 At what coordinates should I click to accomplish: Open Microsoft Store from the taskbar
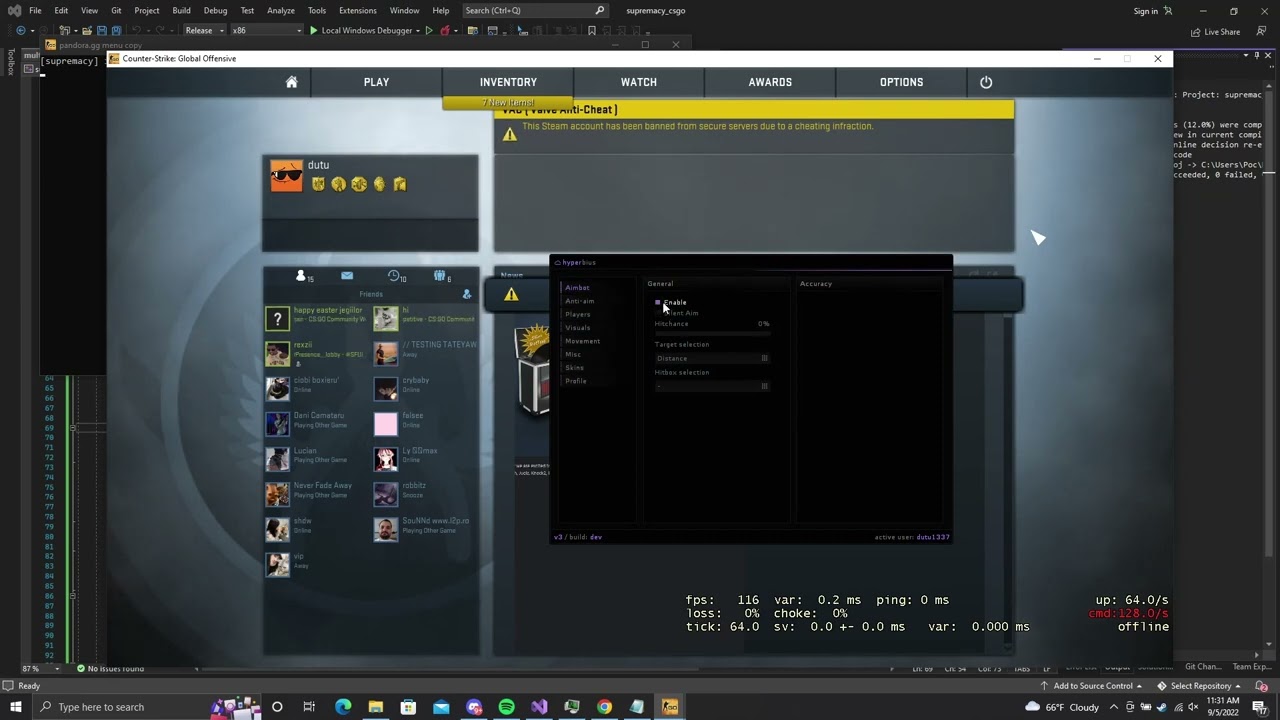(x=408, y=707)
